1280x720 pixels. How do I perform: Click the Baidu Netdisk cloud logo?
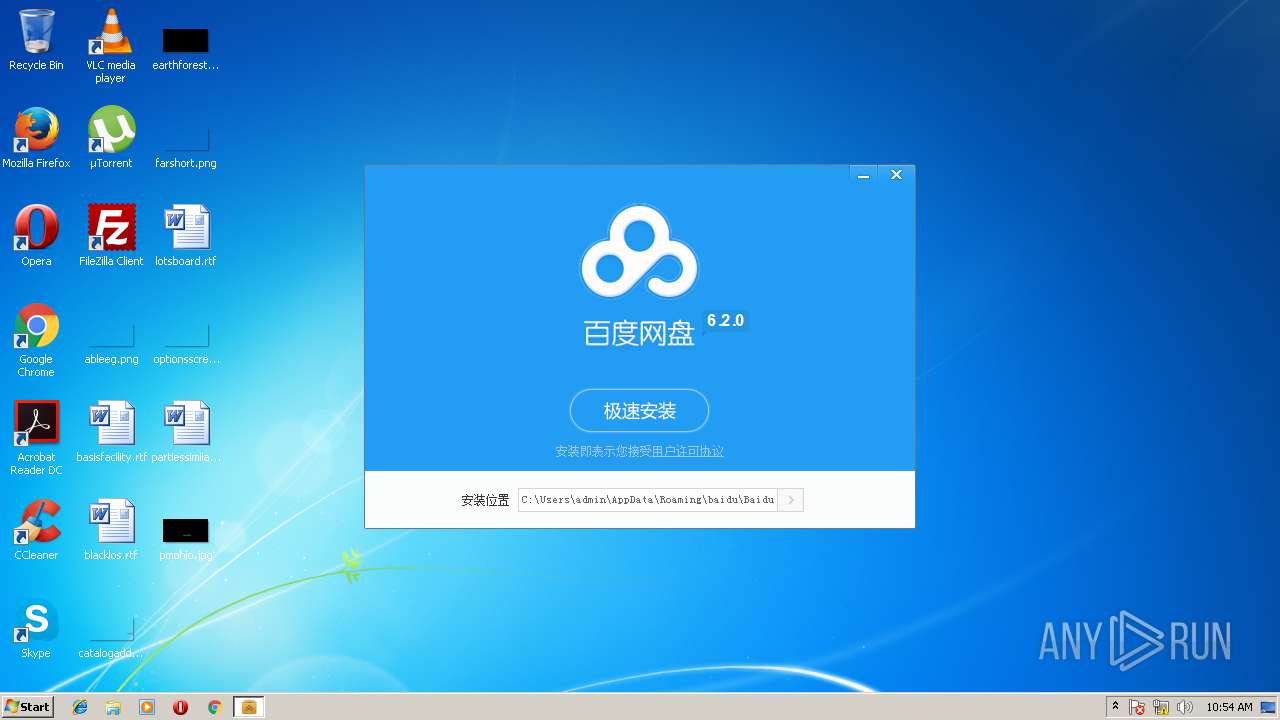(x=639, y=252)
